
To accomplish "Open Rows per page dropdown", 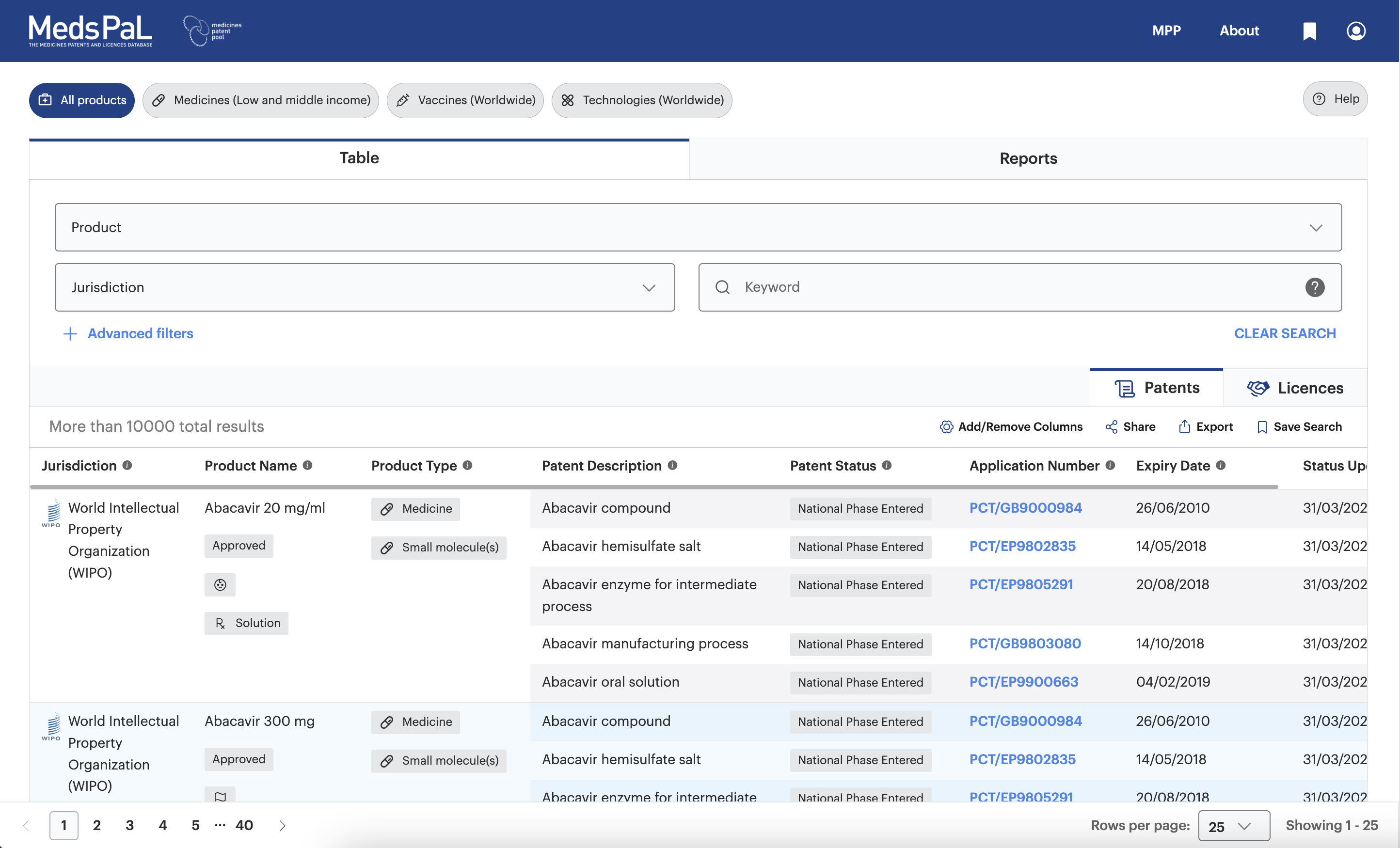I will (x=1234, y=825).
